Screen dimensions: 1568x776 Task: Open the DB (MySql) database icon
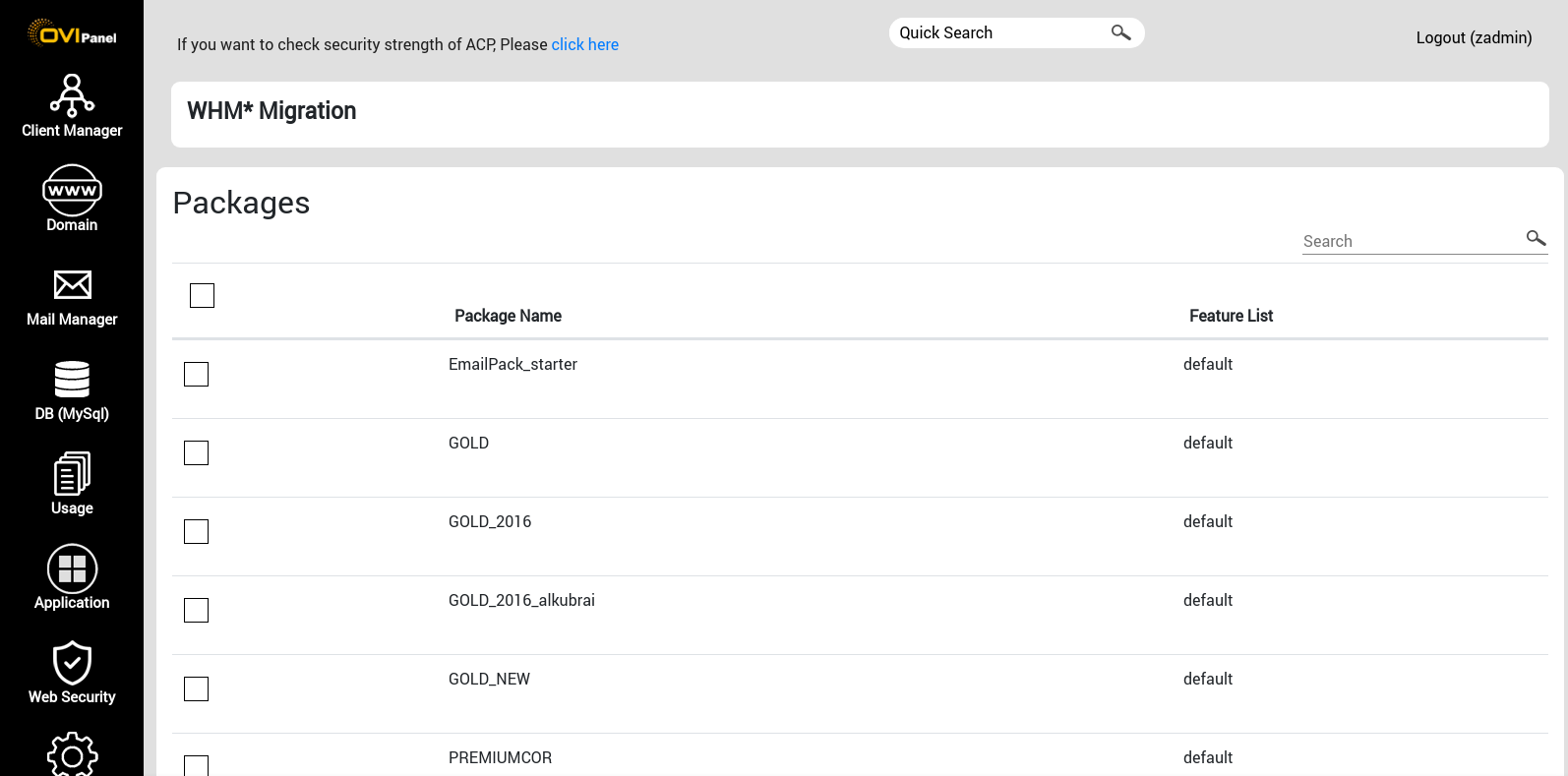72,380
